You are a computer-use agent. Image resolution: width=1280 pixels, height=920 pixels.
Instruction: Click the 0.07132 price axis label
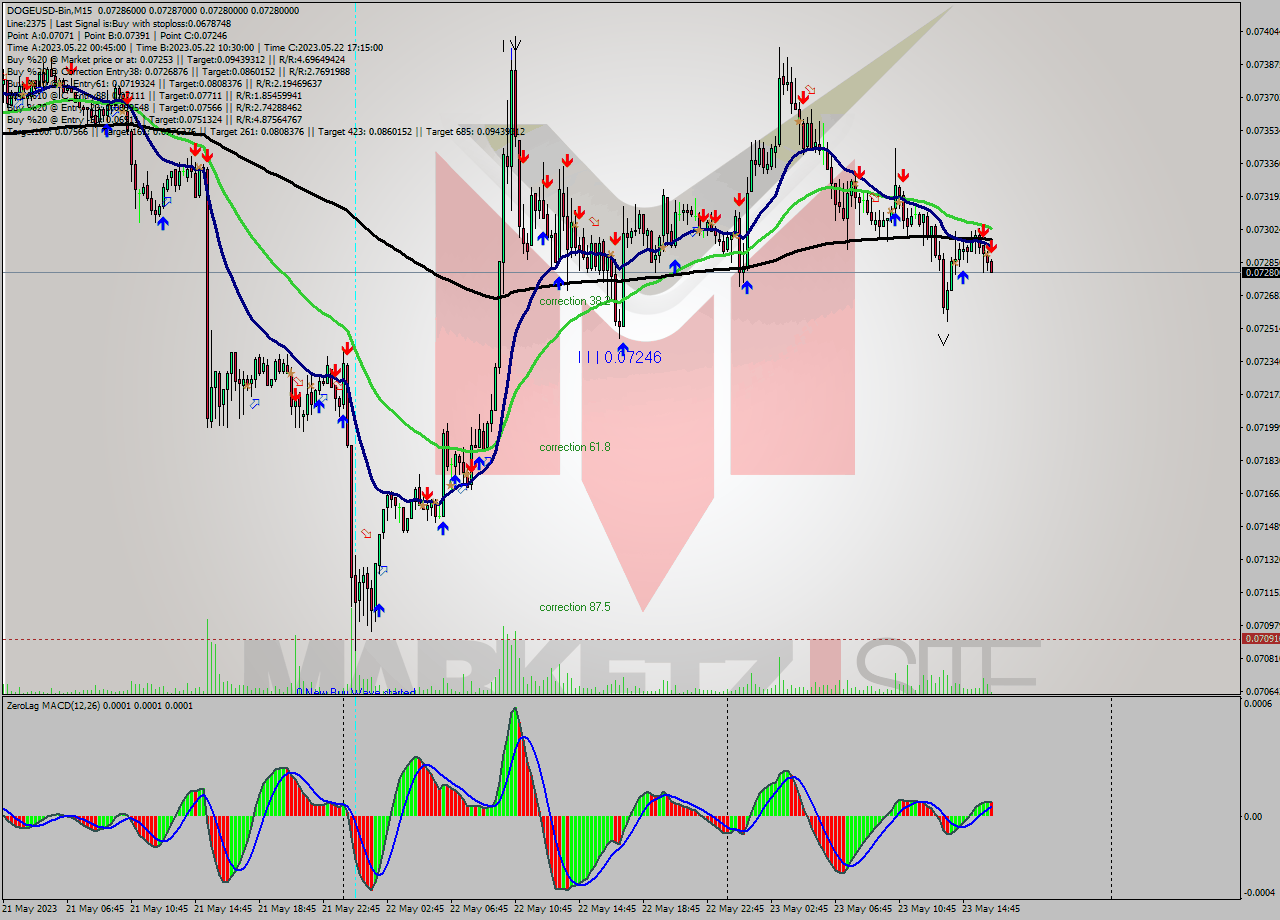1261,559
